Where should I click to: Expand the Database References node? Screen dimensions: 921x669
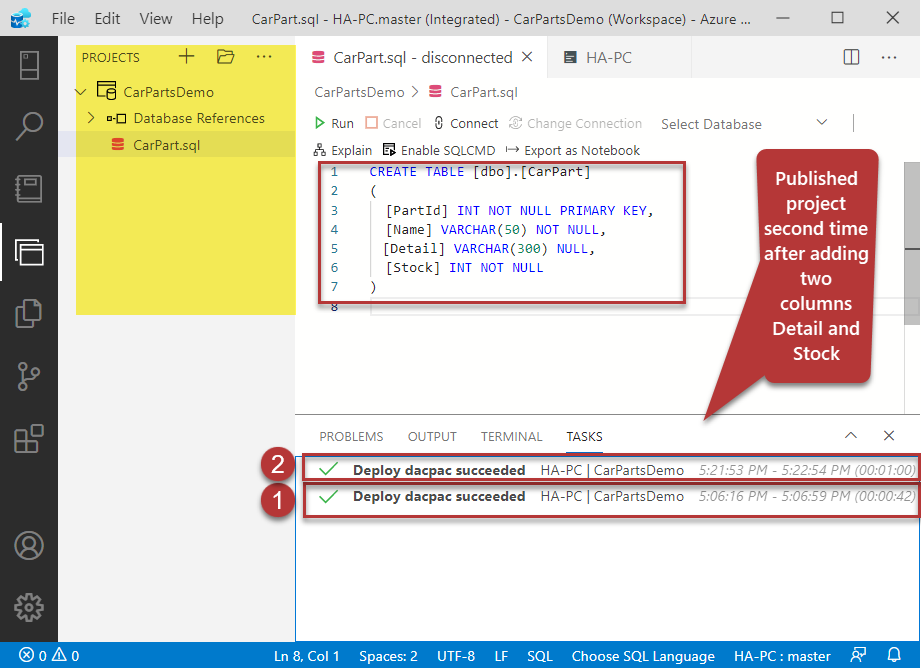[91, 118]
